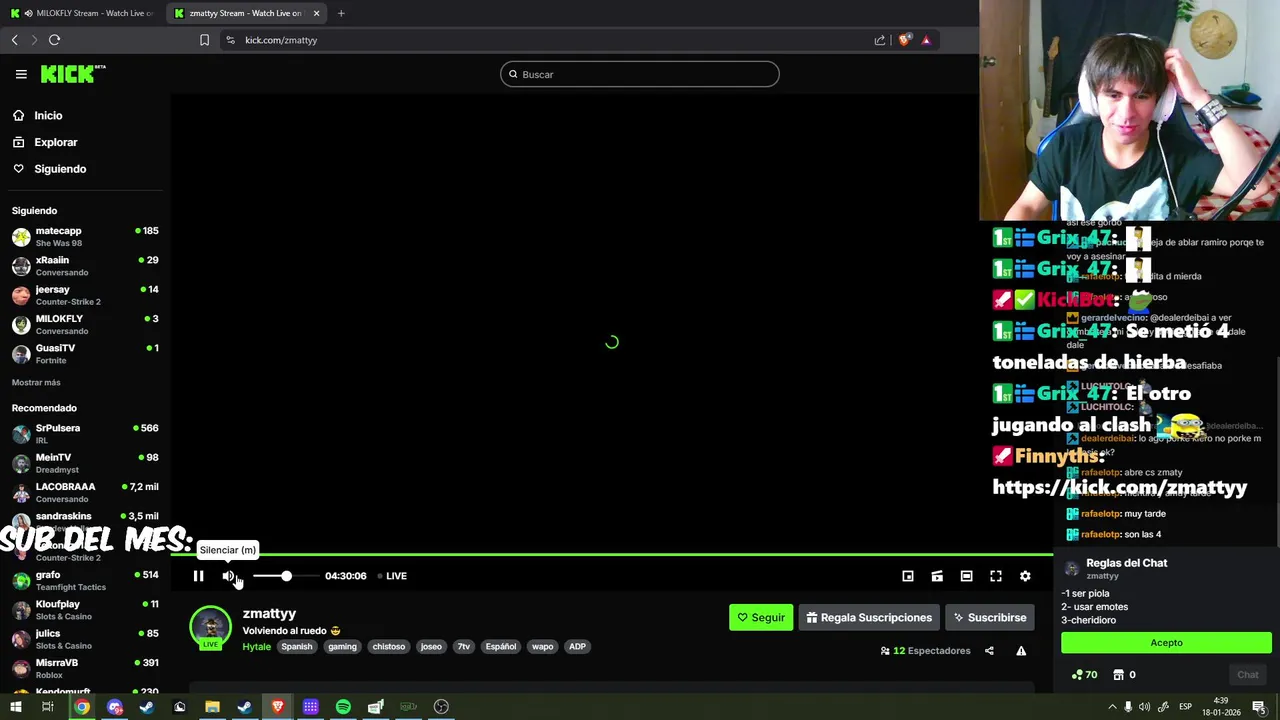1280x720 pixels.
Task: Select the ADP tag
Action: click(x=577, y=647)
